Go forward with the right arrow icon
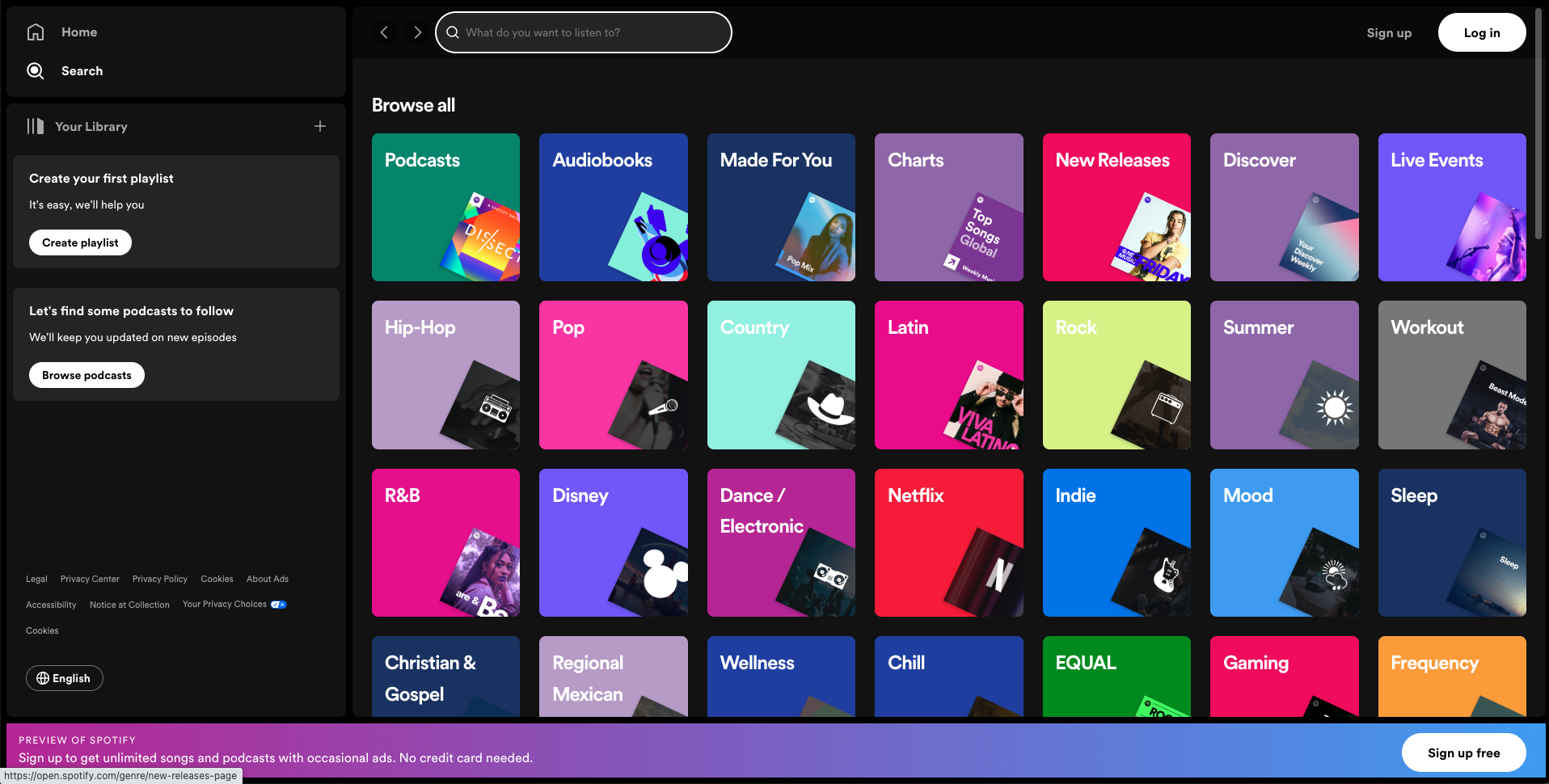Viewport: 1549px width, 784px height. 417,32
